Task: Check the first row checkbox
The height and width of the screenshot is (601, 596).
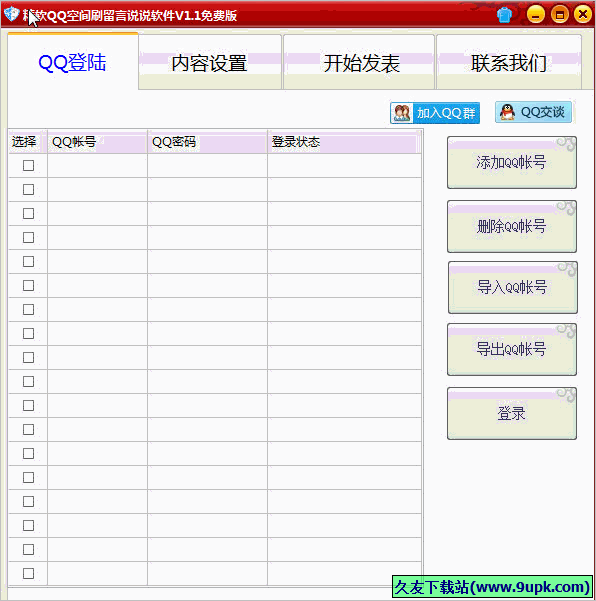Action: (28, 166)
